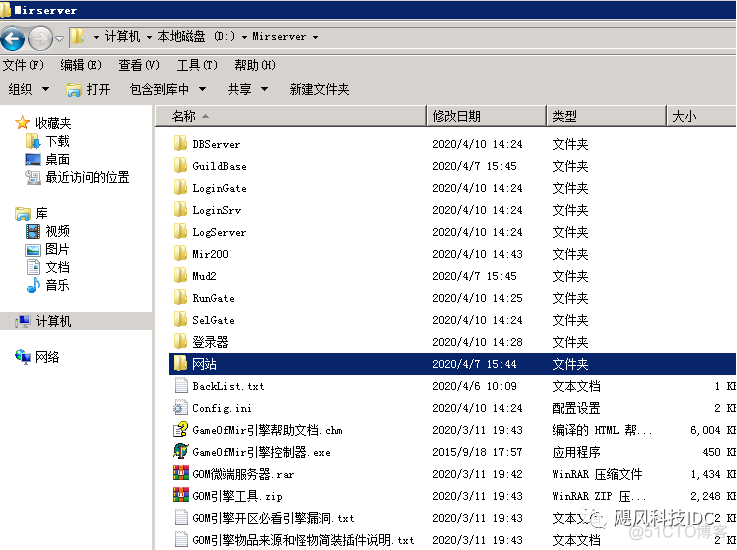Open the 包含到库中 dropdown

(168, 89)
